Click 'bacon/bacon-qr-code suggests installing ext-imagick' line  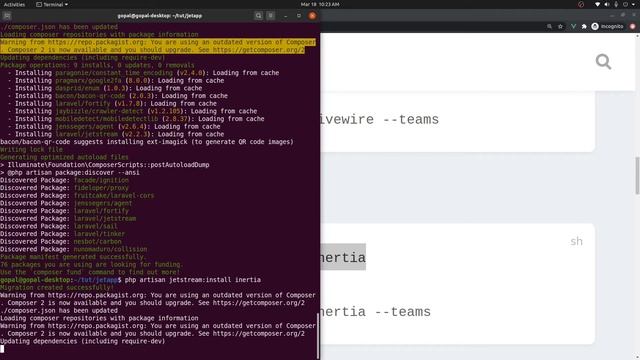pyautogui.click(x=147, y=142)
